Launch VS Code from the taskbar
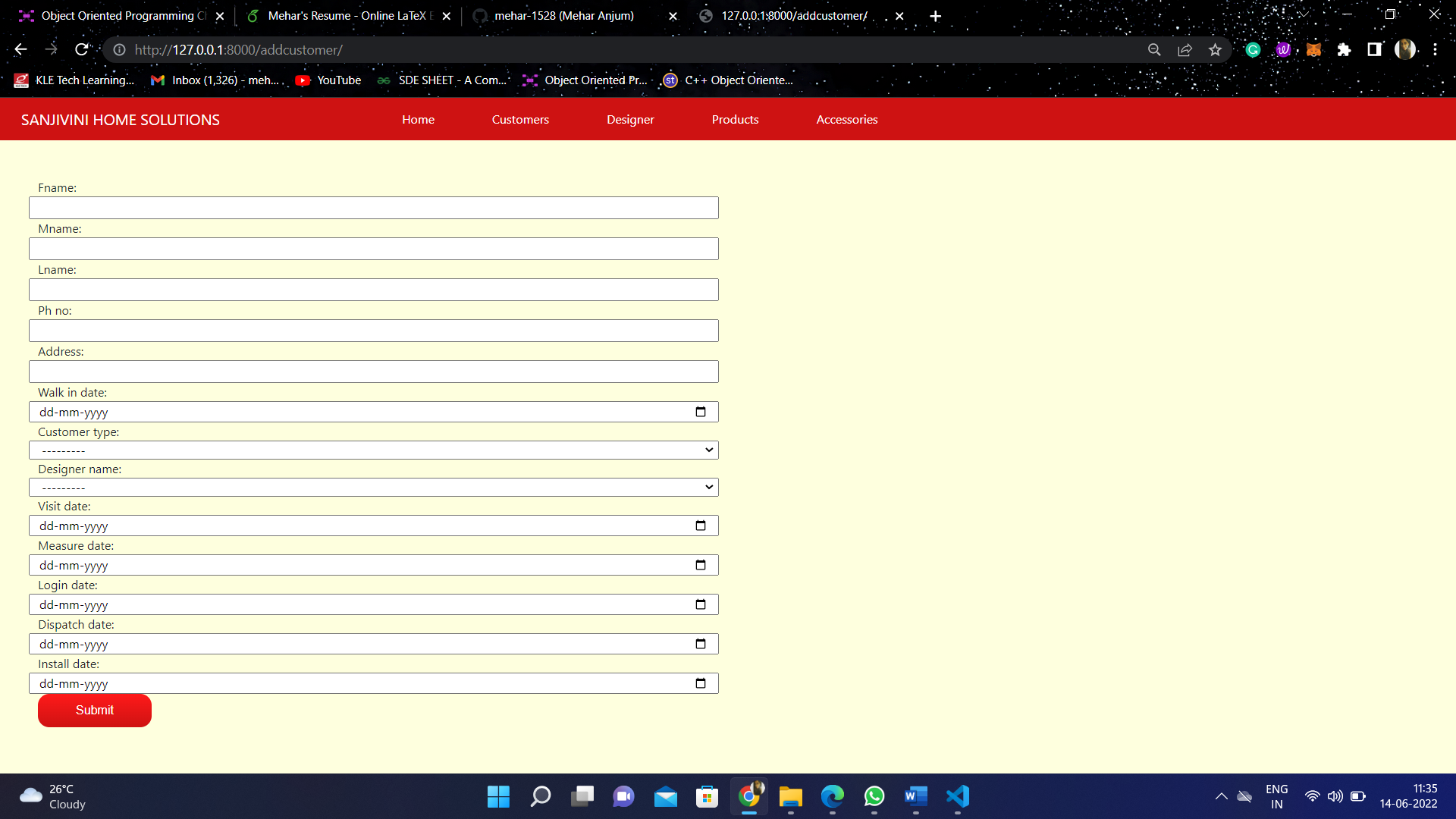The height and width of the screenshot is (819, 1456). tap(957, 797)
